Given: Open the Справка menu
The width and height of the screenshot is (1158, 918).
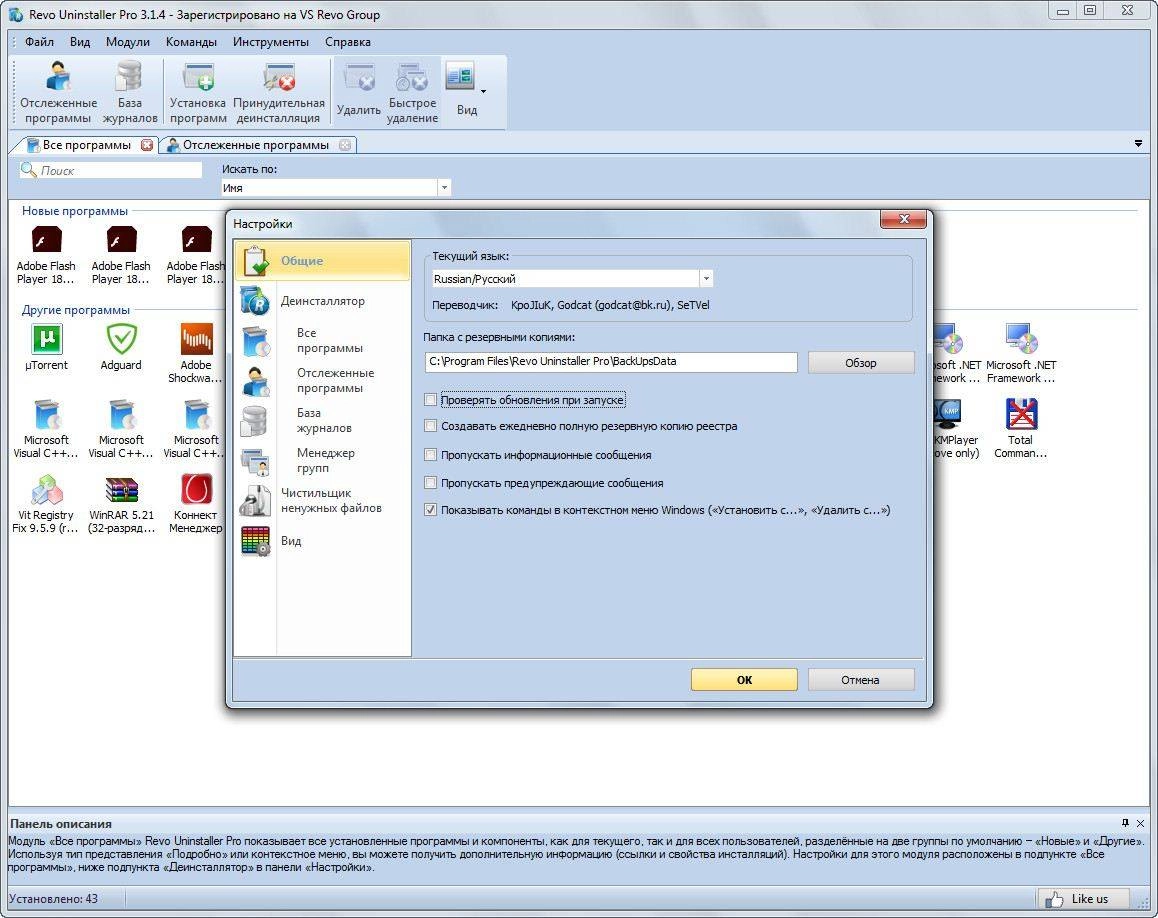Looking at the screenshot, I should pos(348,42).
